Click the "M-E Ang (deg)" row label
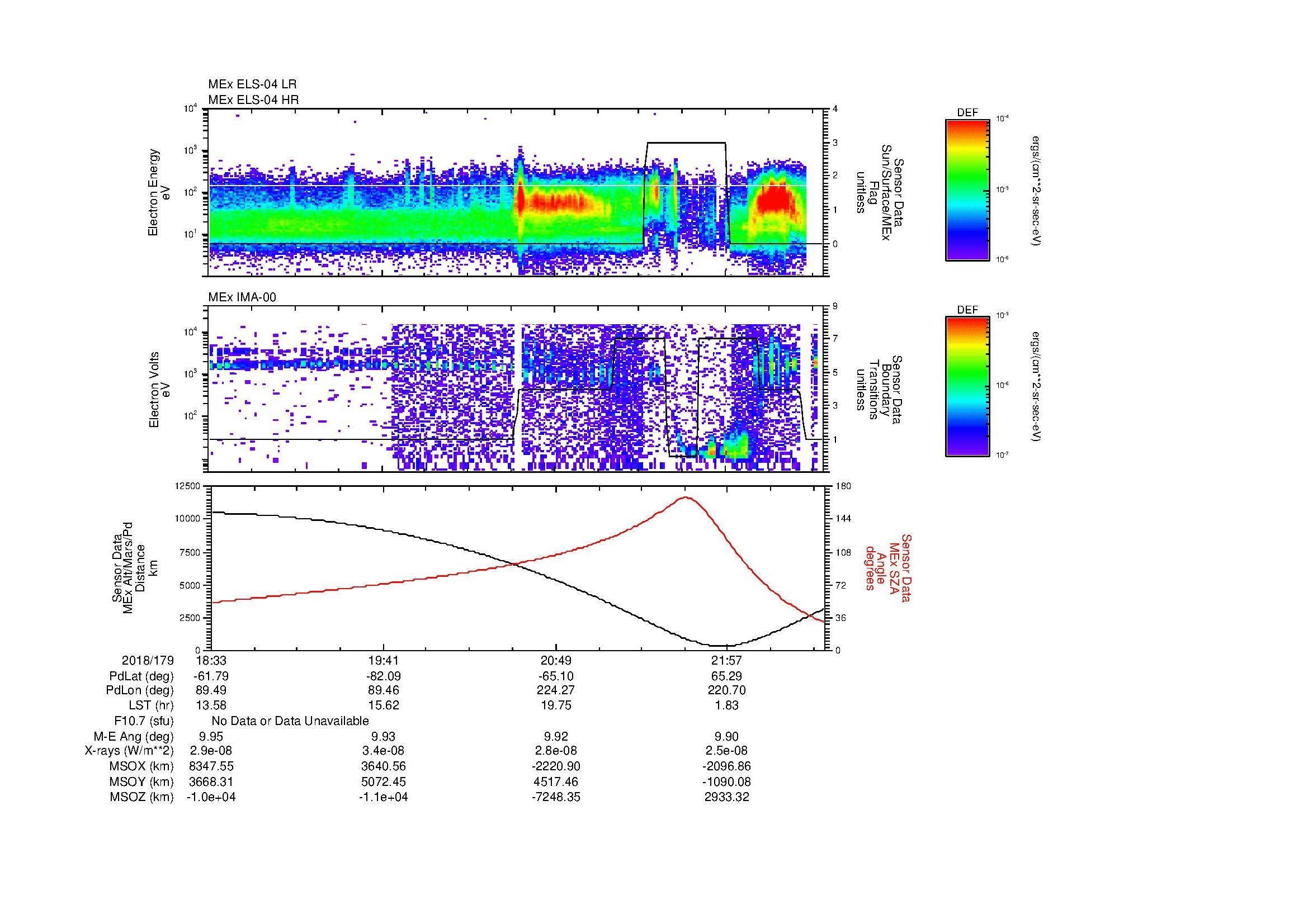This screenshot has height=924, width=1308. (x=134, y=737)
